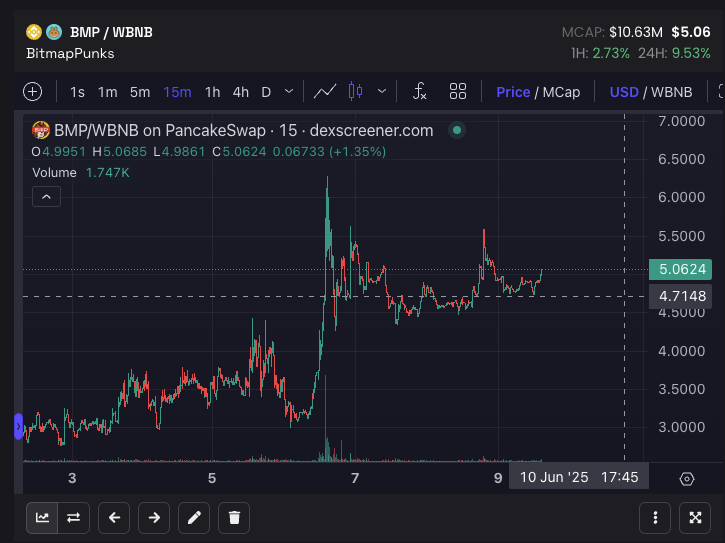
Task: Click the C5.0624 close value
Action: (239, 152)
